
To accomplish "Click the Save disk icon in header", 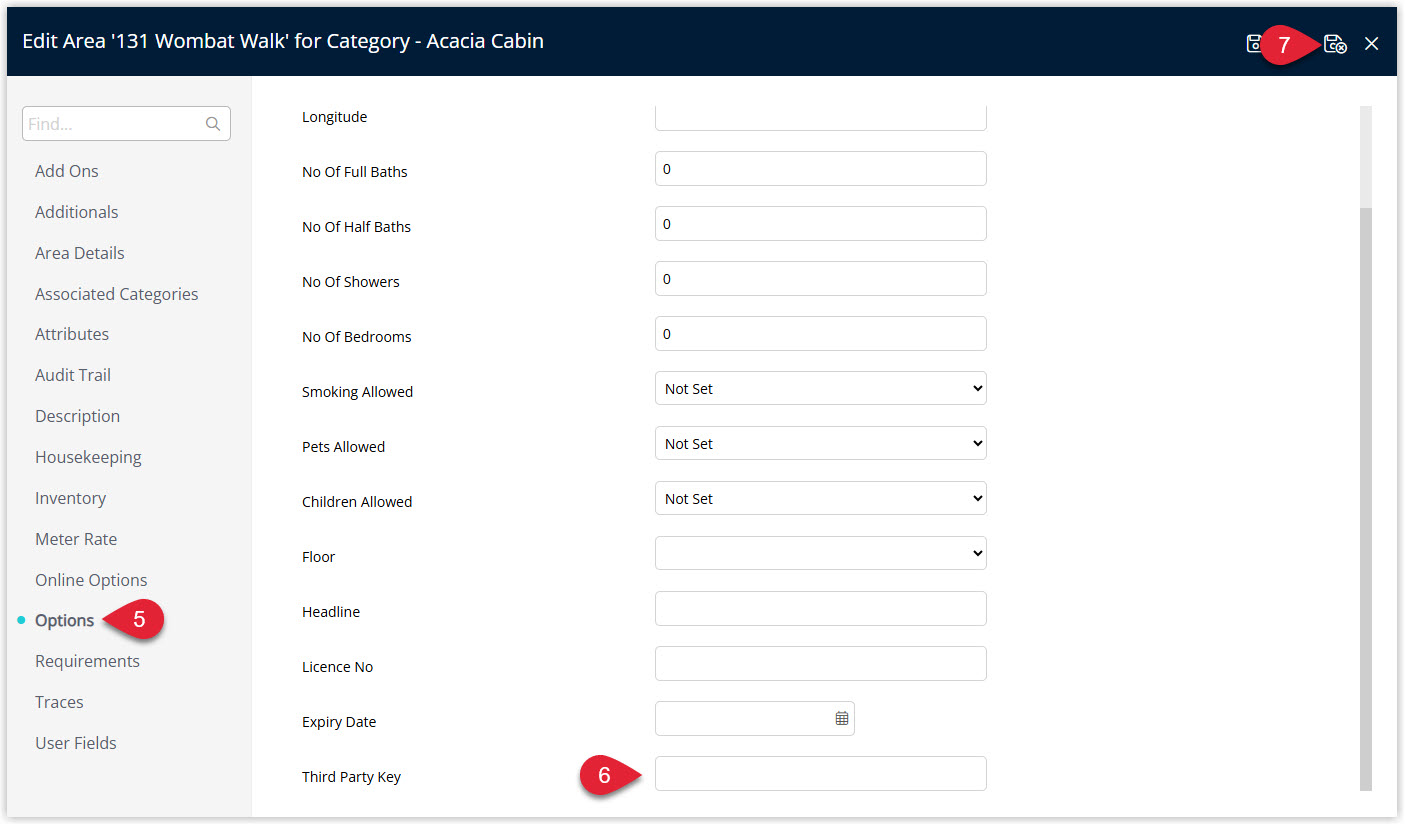I will point(1253,44).
